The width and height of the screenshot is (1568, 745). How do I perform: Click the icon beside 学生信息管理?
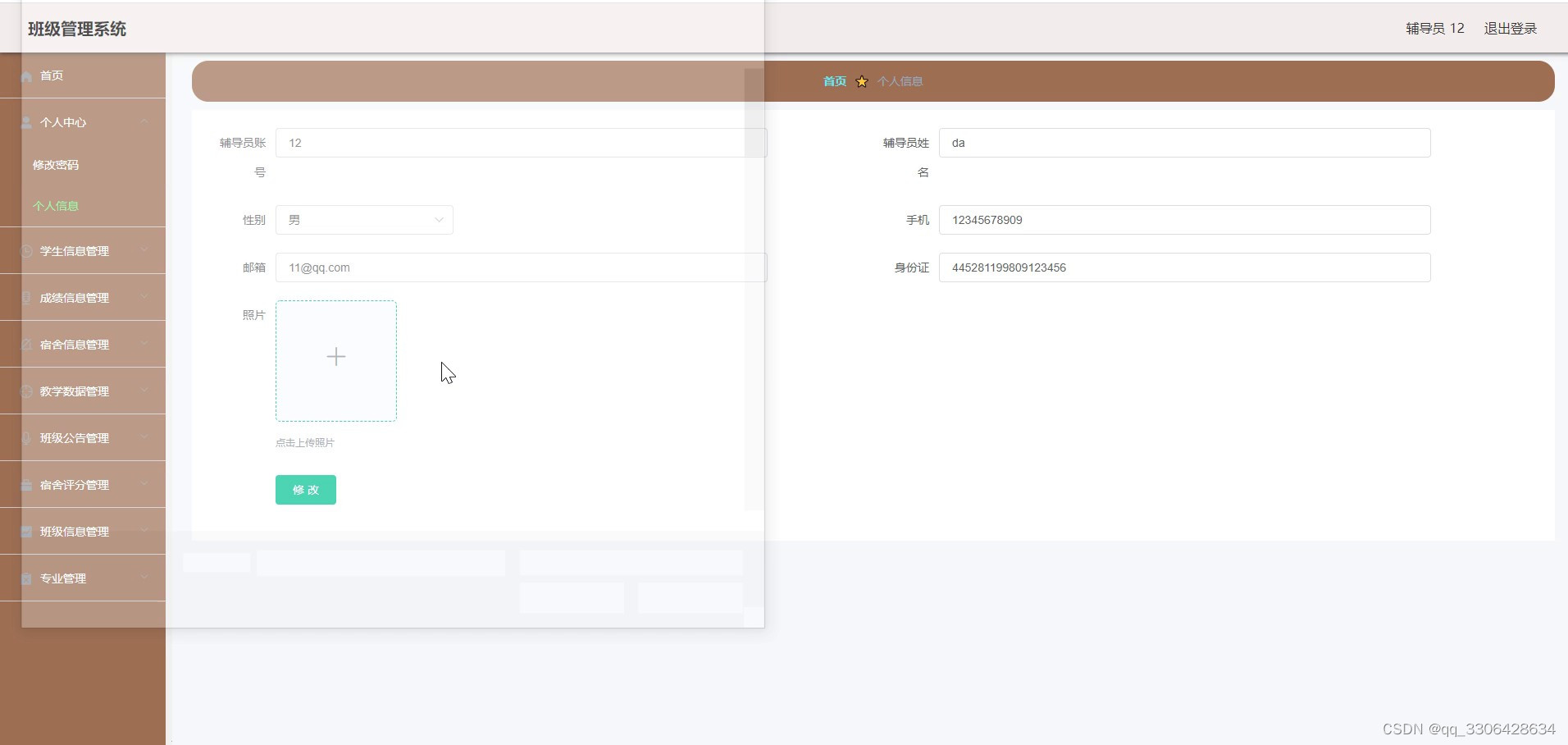(26, 251)
